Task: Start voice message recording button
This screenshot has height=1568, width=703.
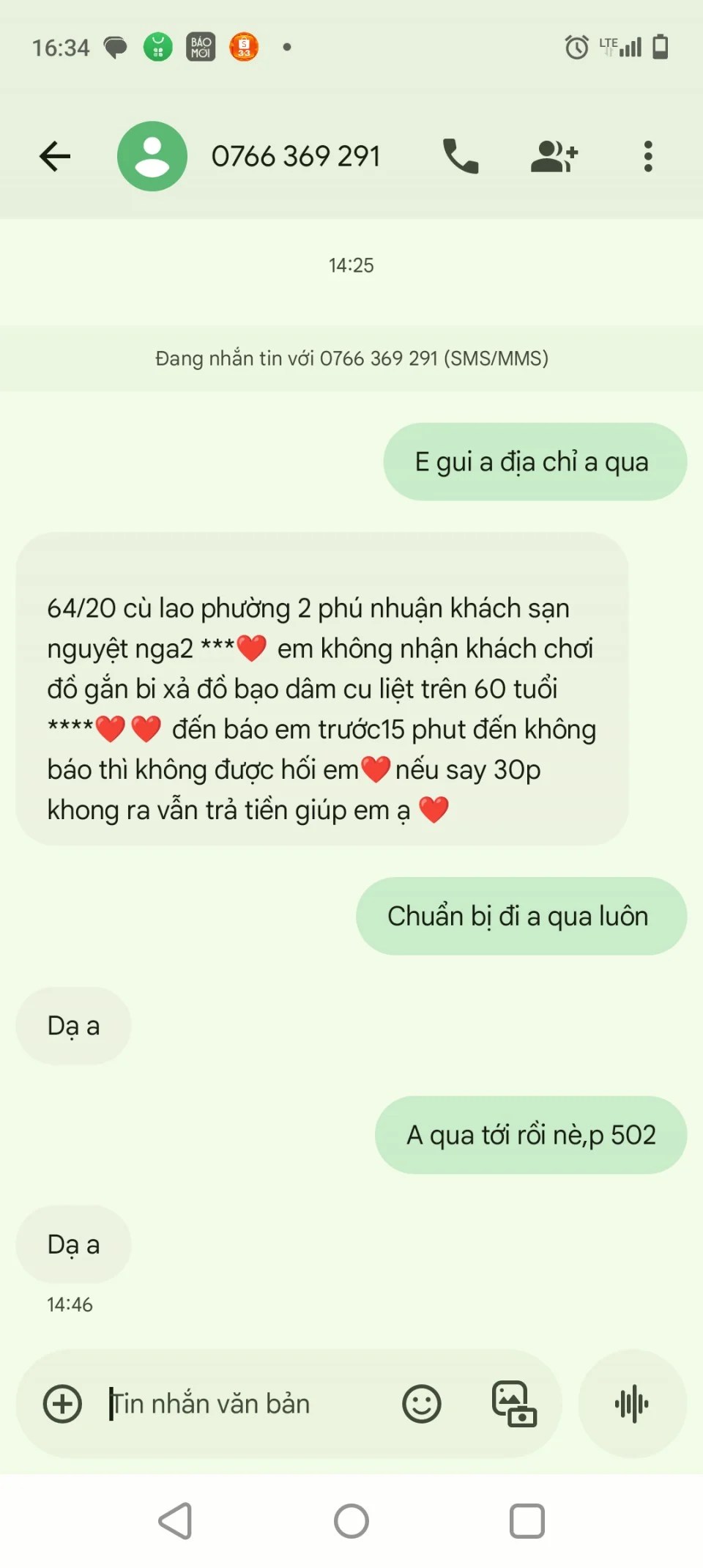Action: click(633, 1404)
